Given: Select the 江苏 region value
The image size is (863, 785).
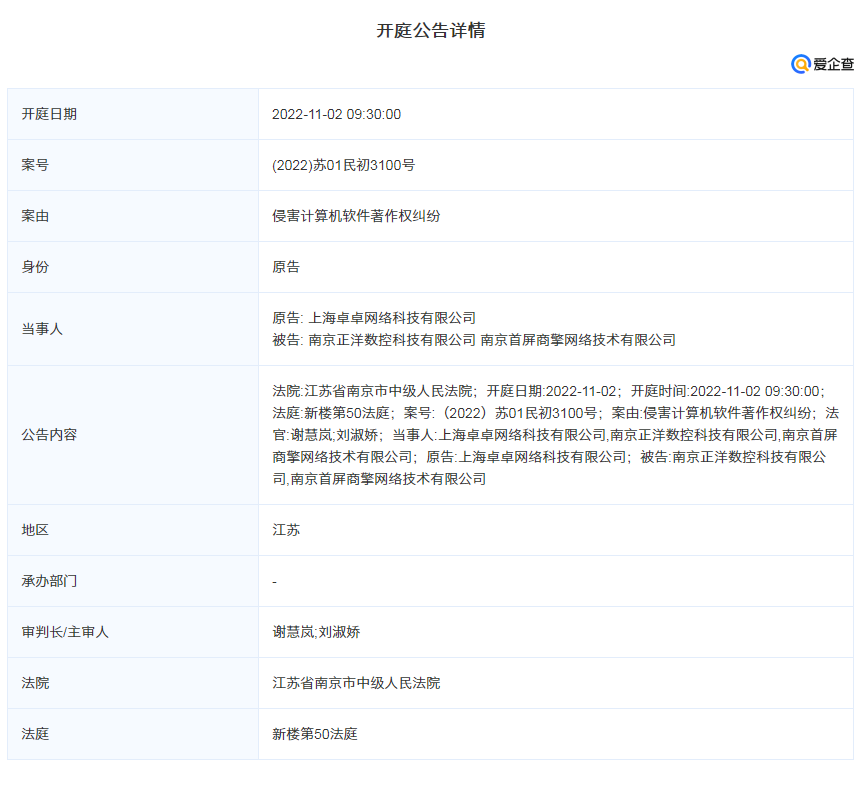Looking at the screenshot, I should point(286,530).
